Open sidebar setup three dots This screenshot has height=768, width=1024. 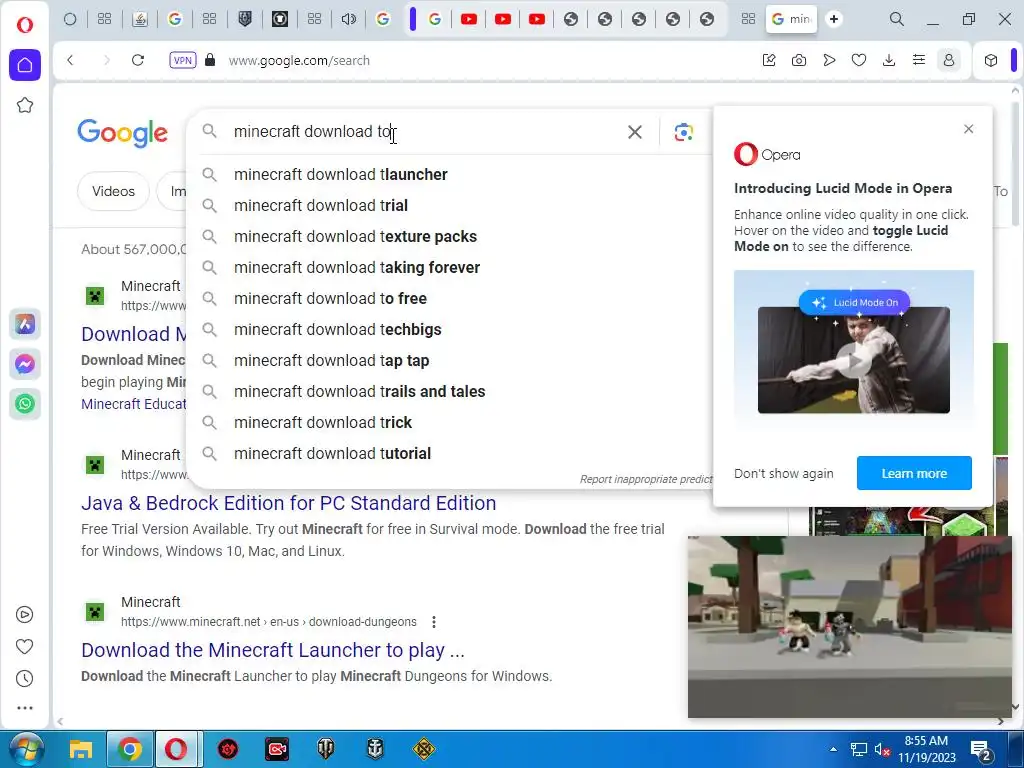click(x=25, y=708)
